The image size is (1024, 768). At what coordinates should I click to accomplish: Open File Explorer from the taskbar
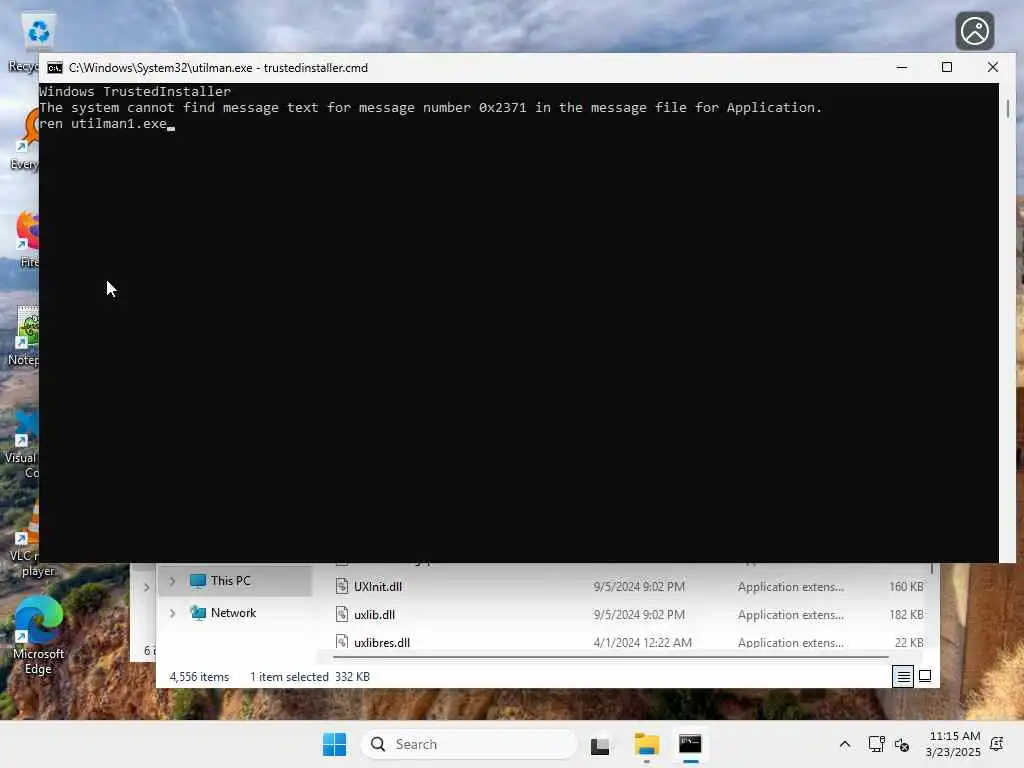click(647, 744)
